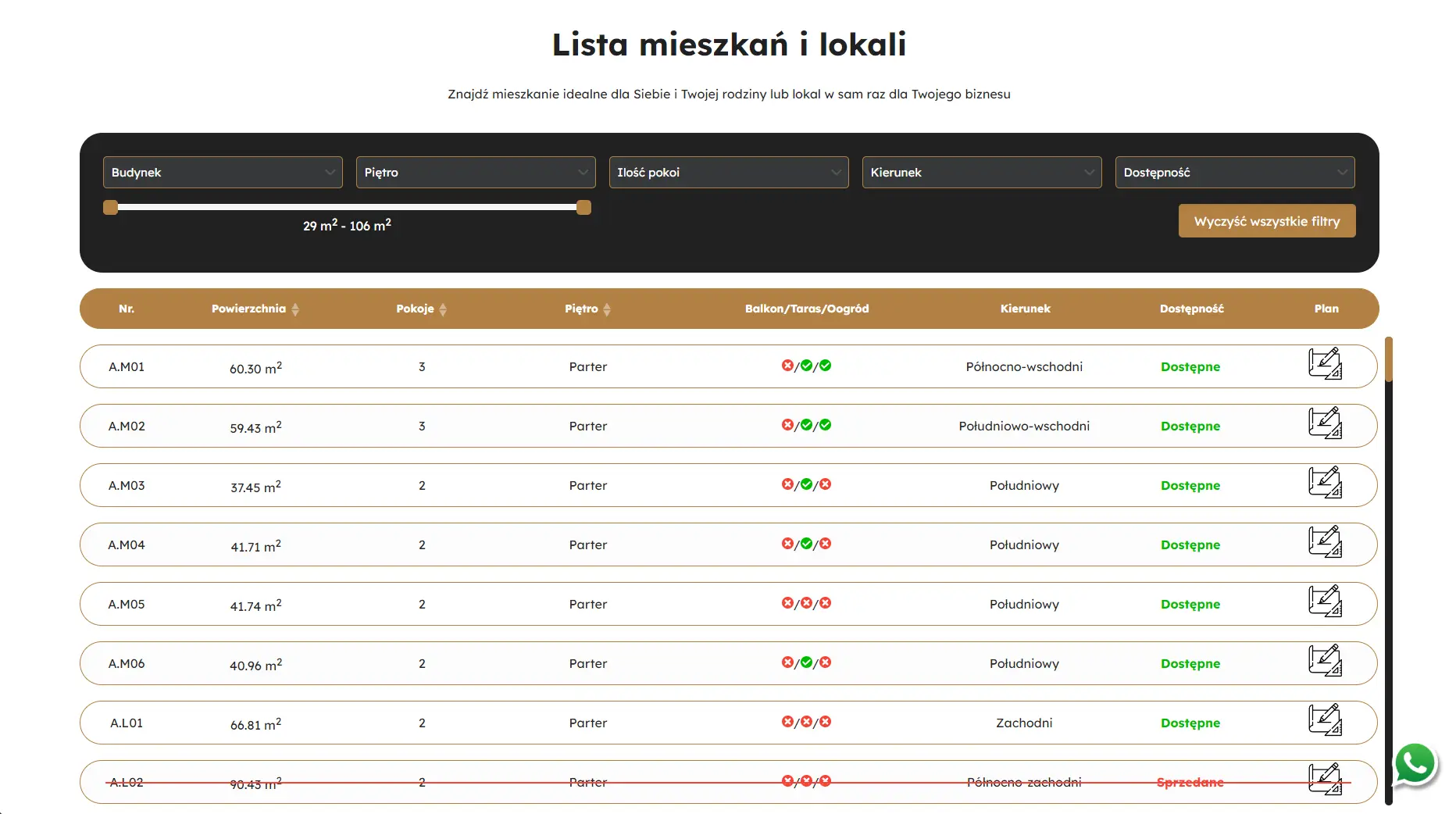Open floor plan for apartment A.M01
Viewport: 1456px width, 814px height.
tap(1325, 364)
